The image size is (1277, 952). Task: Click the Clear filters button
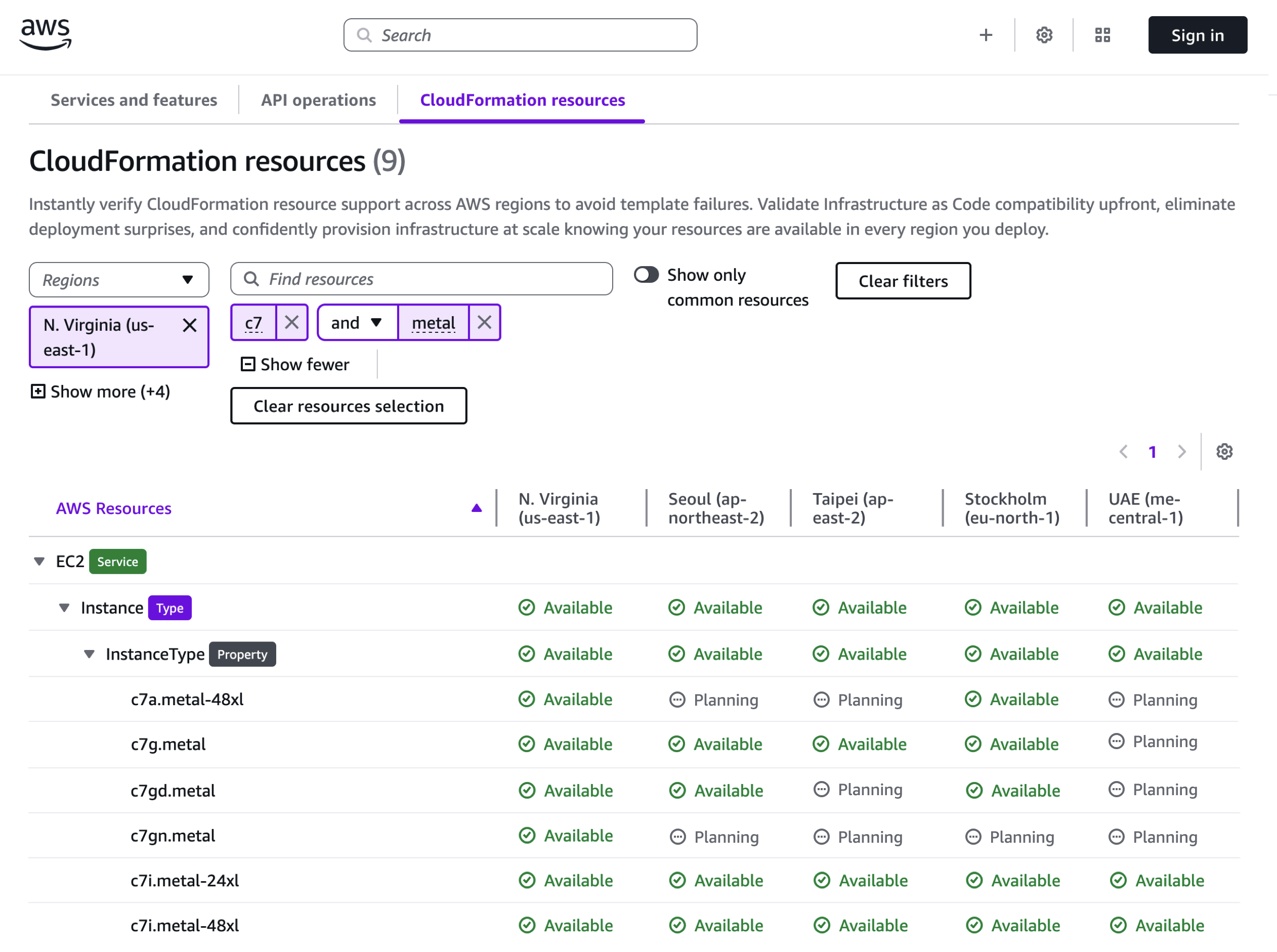(x=903, y=281)
